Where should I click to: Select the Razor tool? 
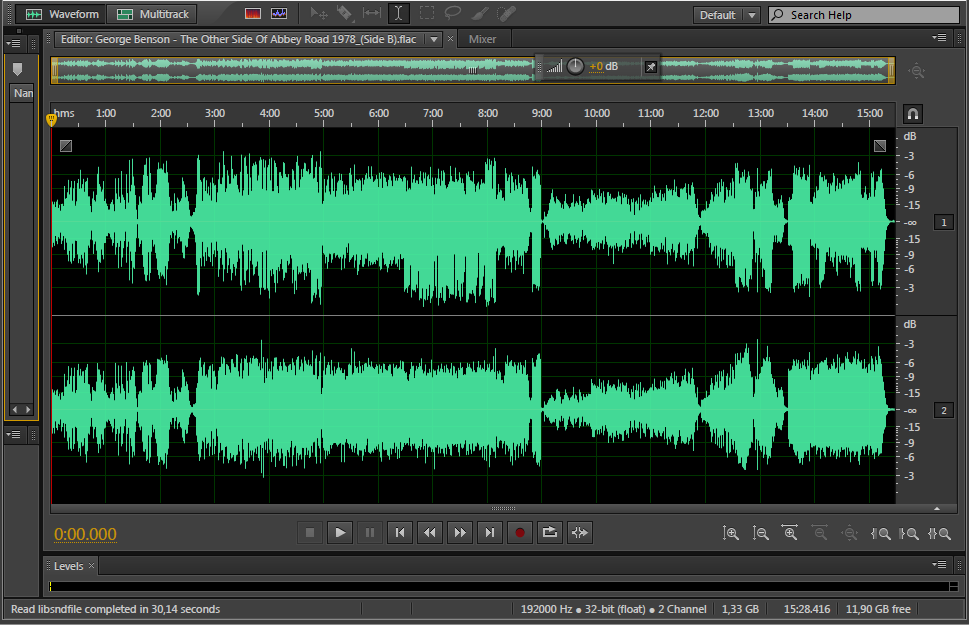[345, 14]
